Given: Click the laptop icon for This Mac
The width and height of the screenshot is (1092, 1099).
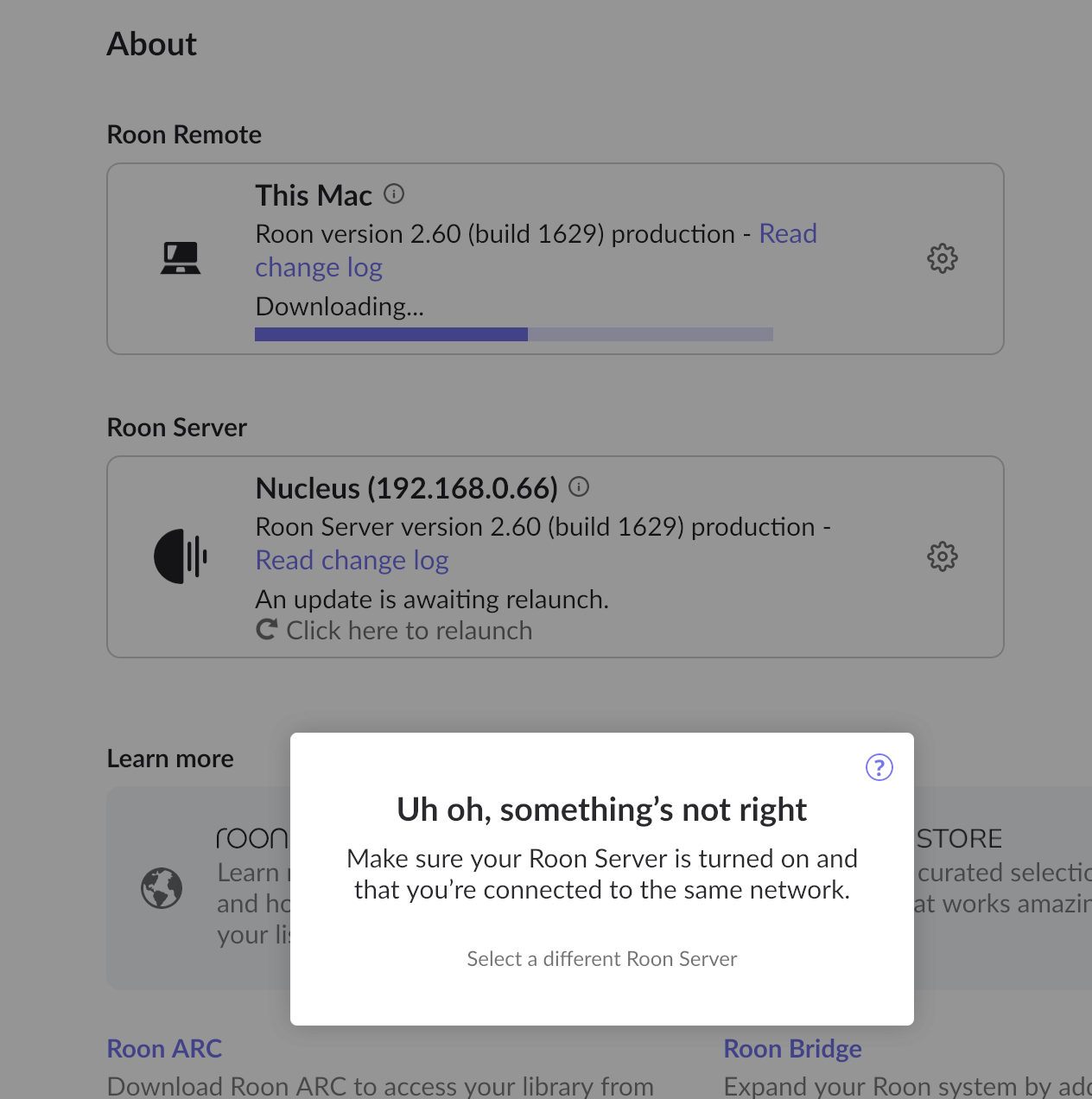Looking at the screenshot, I should coord(181,258).
